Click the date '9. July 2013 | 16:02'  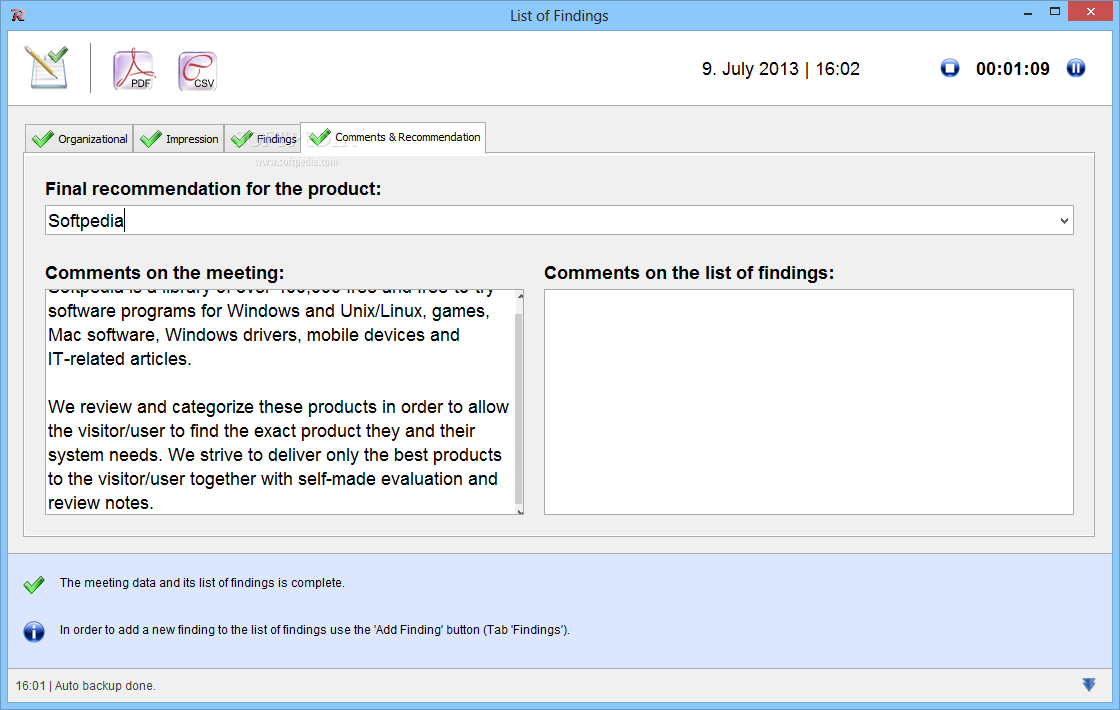point(781,69)
